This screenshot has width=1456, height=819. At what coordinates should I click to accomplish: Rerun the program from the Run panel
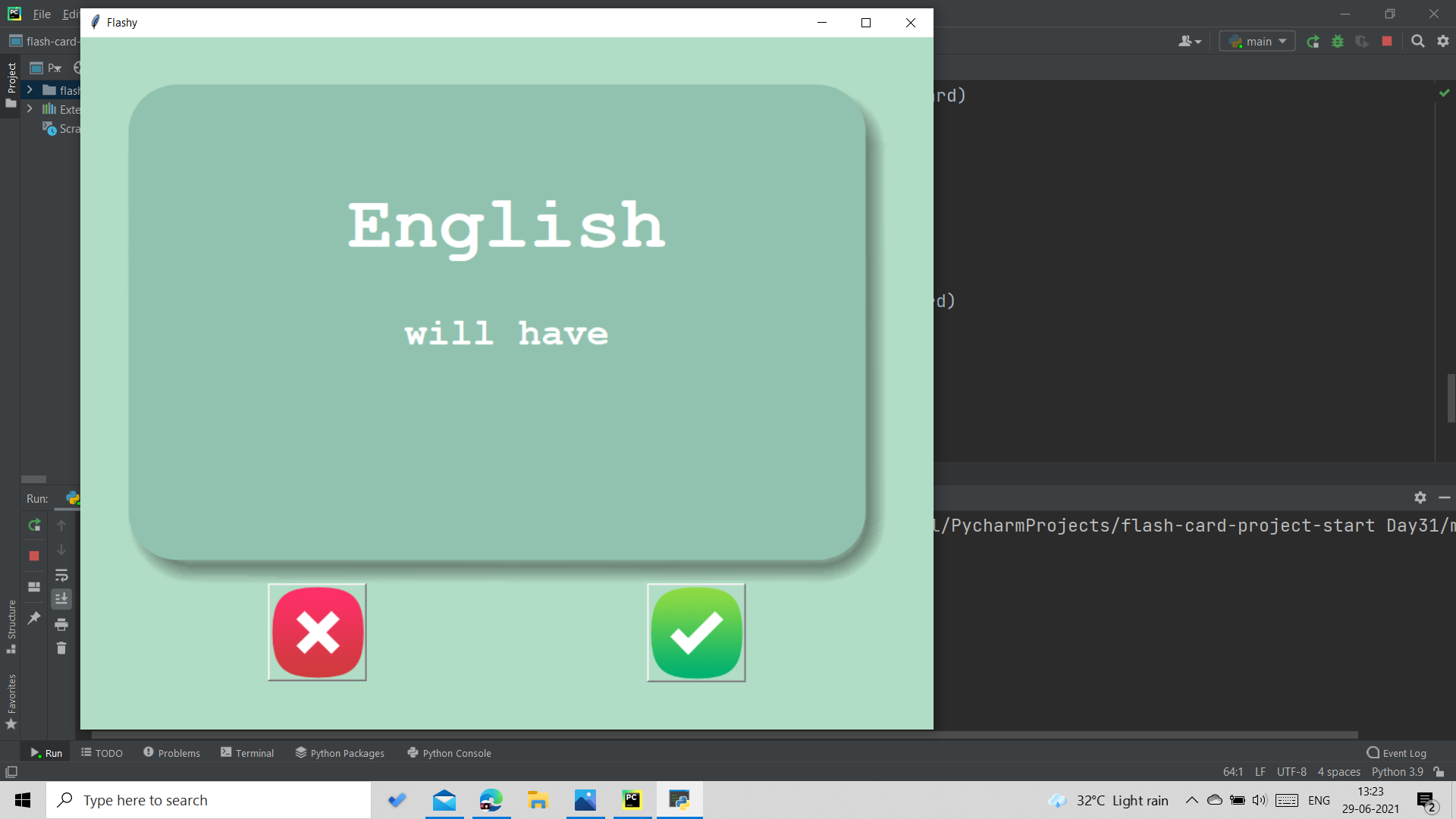pos(33,526)
